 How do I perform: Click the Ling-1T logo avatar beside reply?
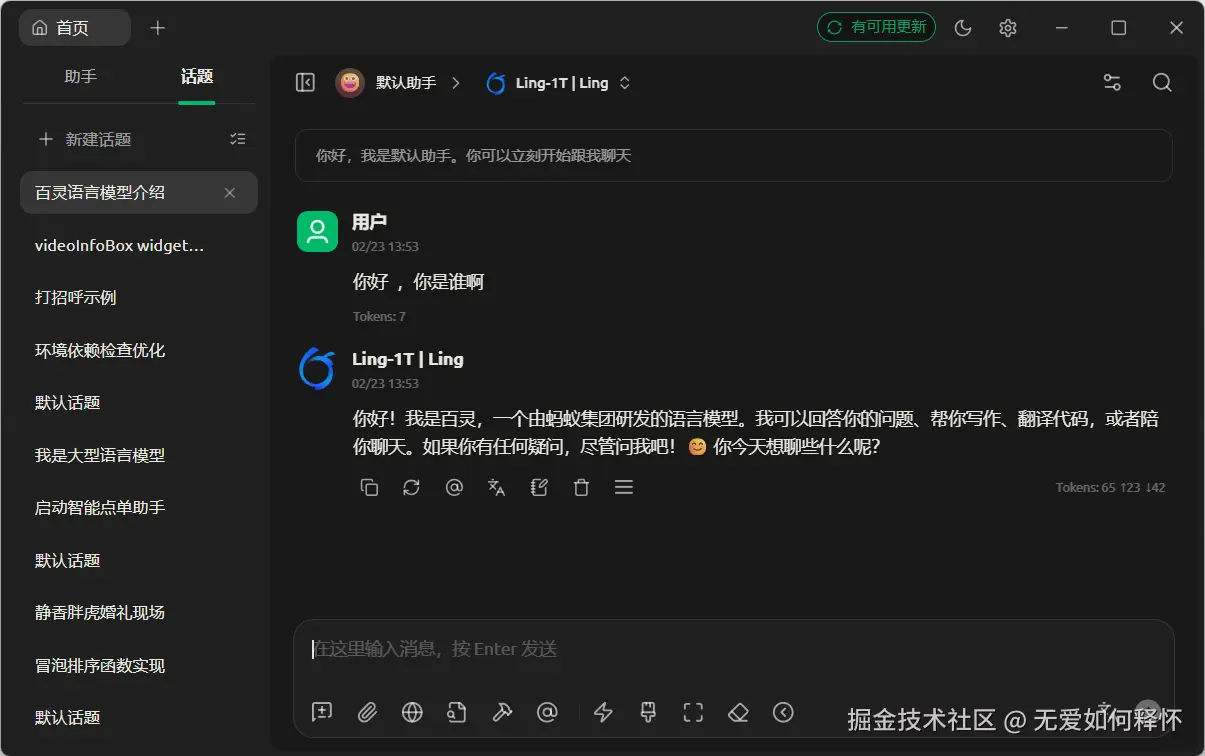click(317, 368)
